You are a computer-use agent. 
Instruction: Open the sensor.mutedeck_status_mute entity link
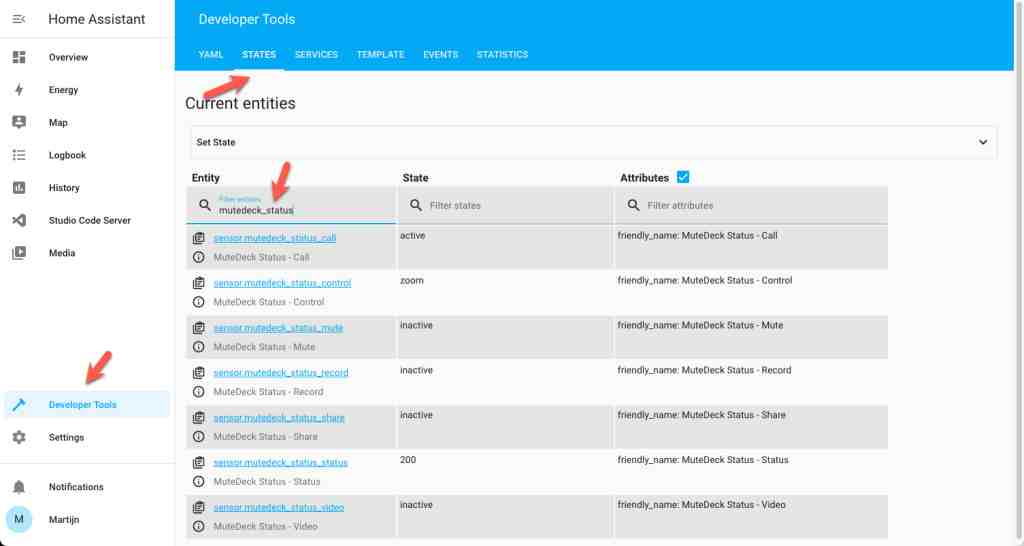[278, 328]
